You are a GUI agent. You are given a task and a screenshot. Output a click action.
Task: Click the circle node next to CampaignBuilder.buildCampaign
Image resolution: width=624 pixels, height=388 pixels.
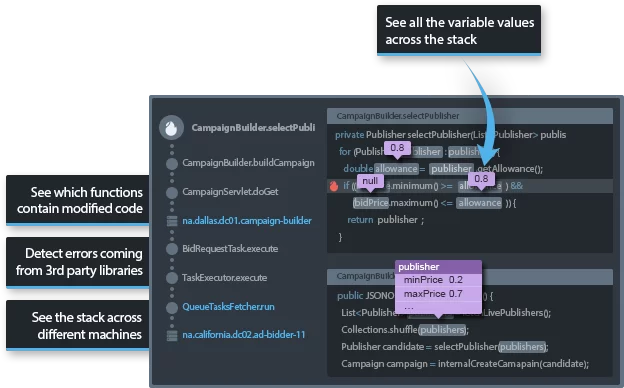pyautogui.click(x=172, y=164)
